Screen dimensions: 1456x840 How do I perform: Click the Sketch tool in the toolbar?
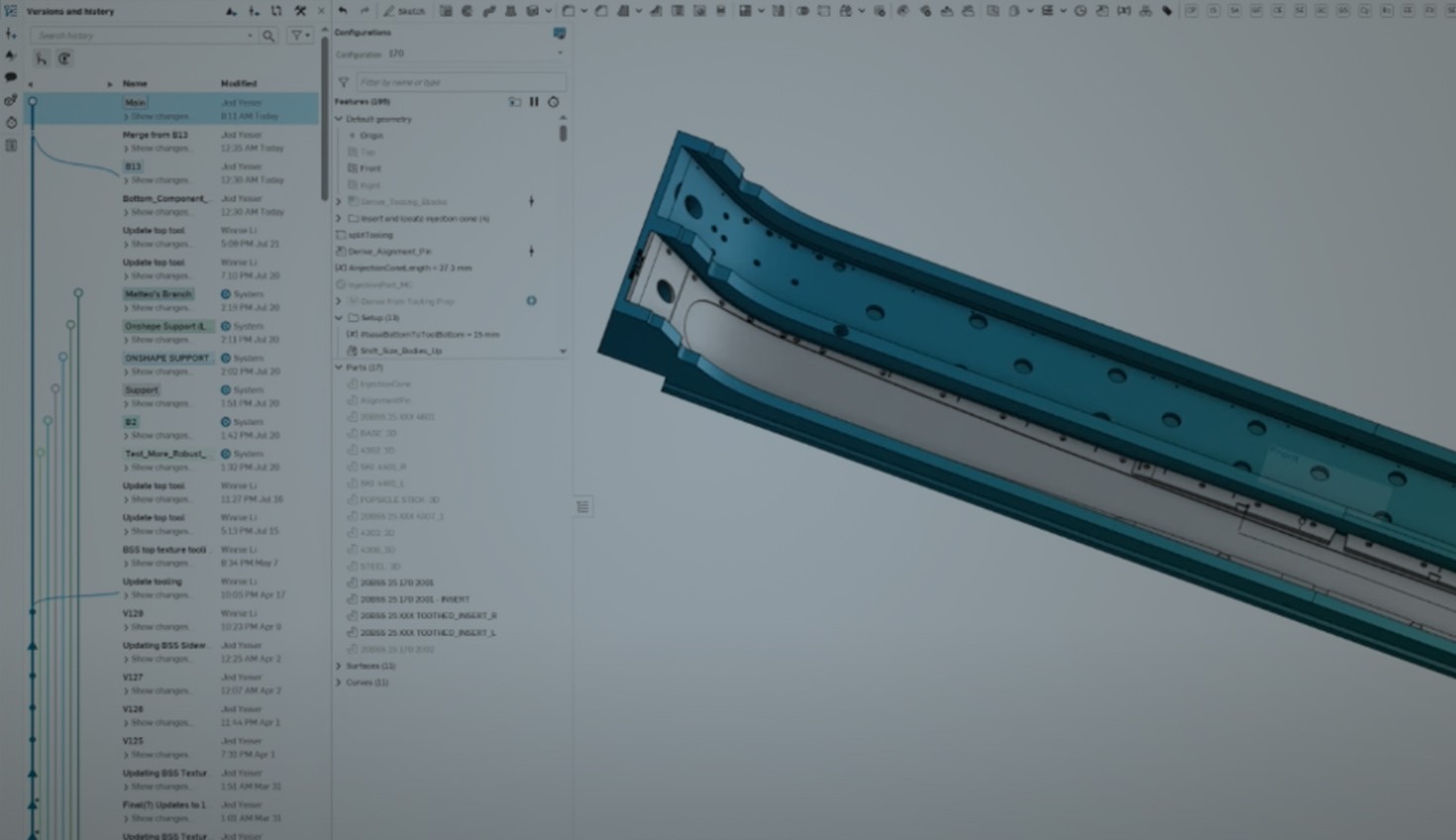[405, 11]
